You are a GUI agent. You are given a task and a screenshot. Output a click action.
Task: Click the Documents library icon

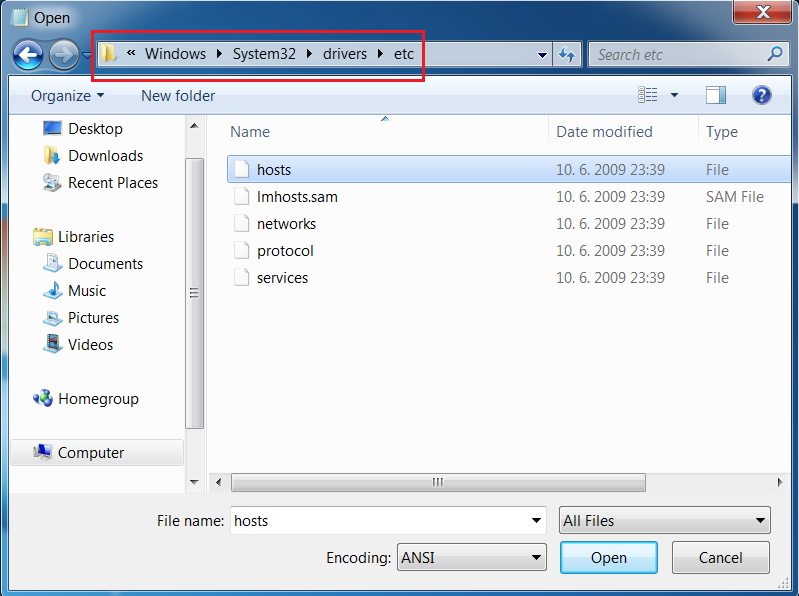click(x=52, y=263)
